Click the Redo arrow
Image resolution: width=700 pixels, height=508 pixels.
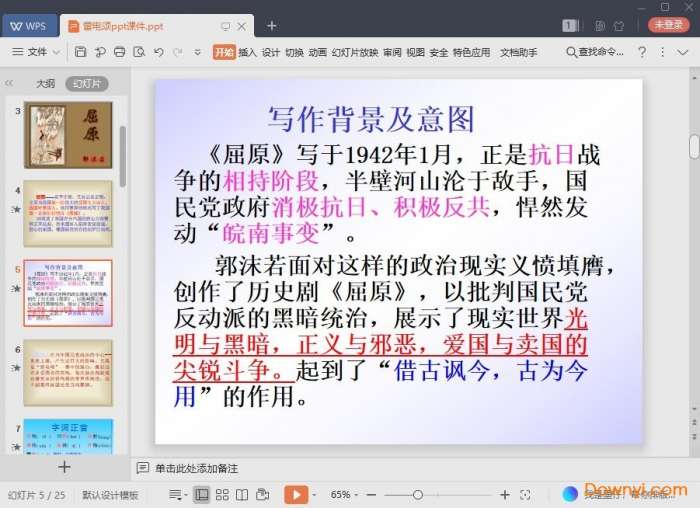click(178, 52)
